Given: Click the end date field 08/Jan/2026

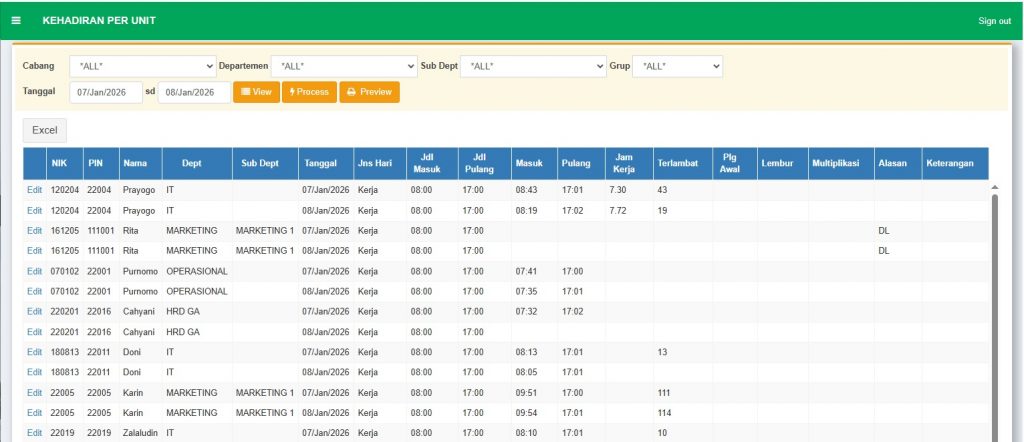Looking at the screenshot, I should pos(194,92).
